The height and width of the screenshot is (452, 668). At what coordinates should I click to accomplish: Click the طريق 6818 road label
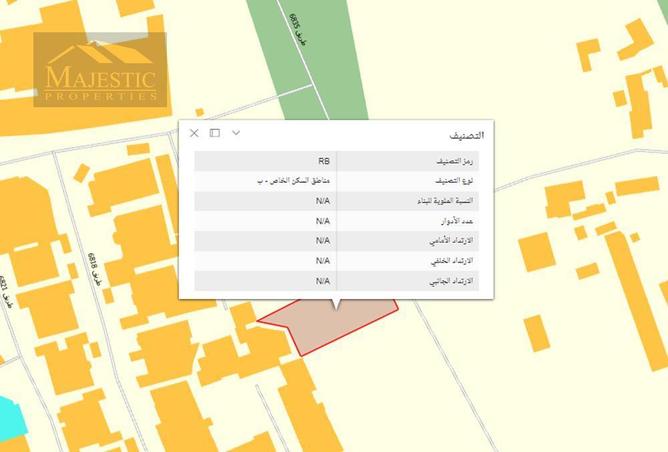pos(95,269)
